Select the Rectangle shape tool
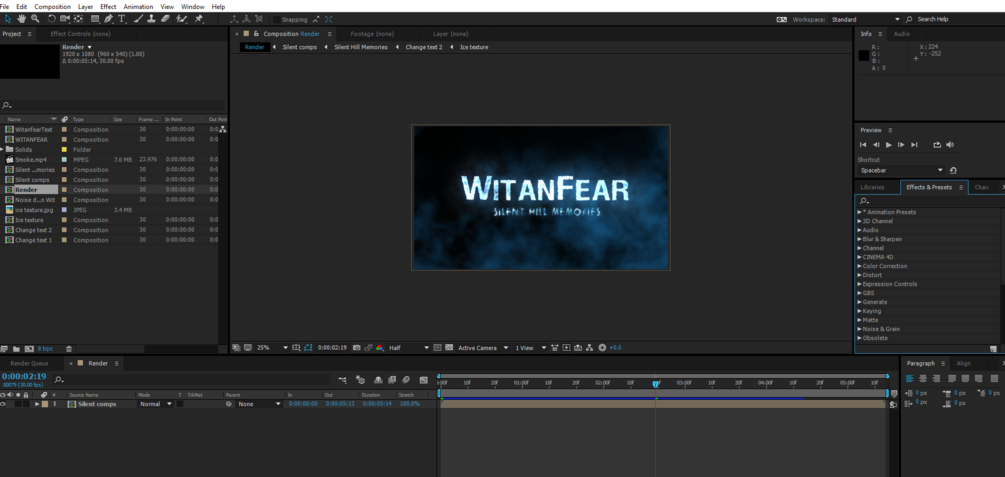Viewport: 1005px width, 477px height. [x=95, y=19]
